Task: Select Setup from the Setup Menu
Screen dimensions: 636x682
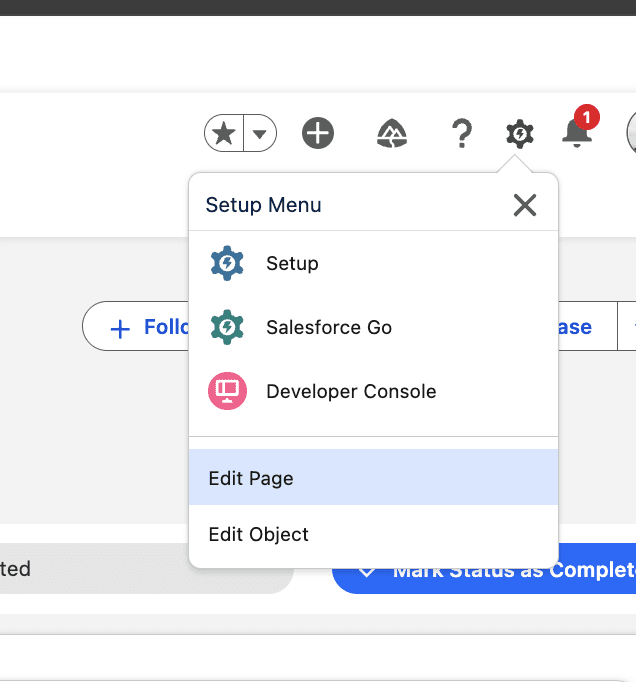Action: [373, 264]
